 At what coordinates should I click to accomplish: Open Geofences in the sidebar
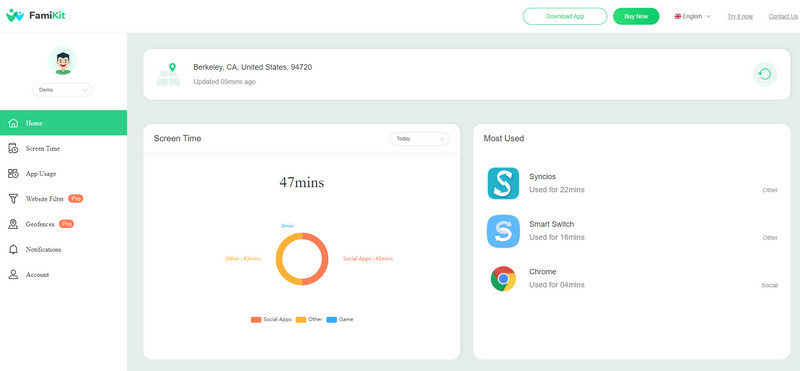63,224
